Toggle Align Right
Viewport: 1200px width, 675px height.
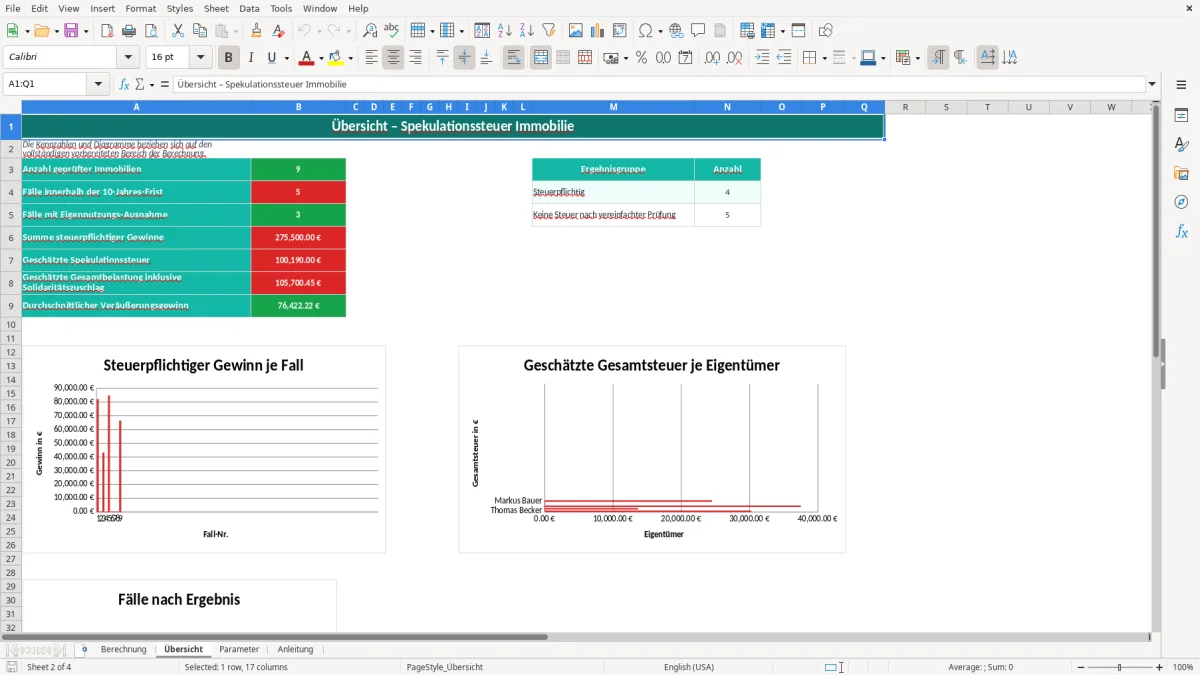tap(415, 58)
